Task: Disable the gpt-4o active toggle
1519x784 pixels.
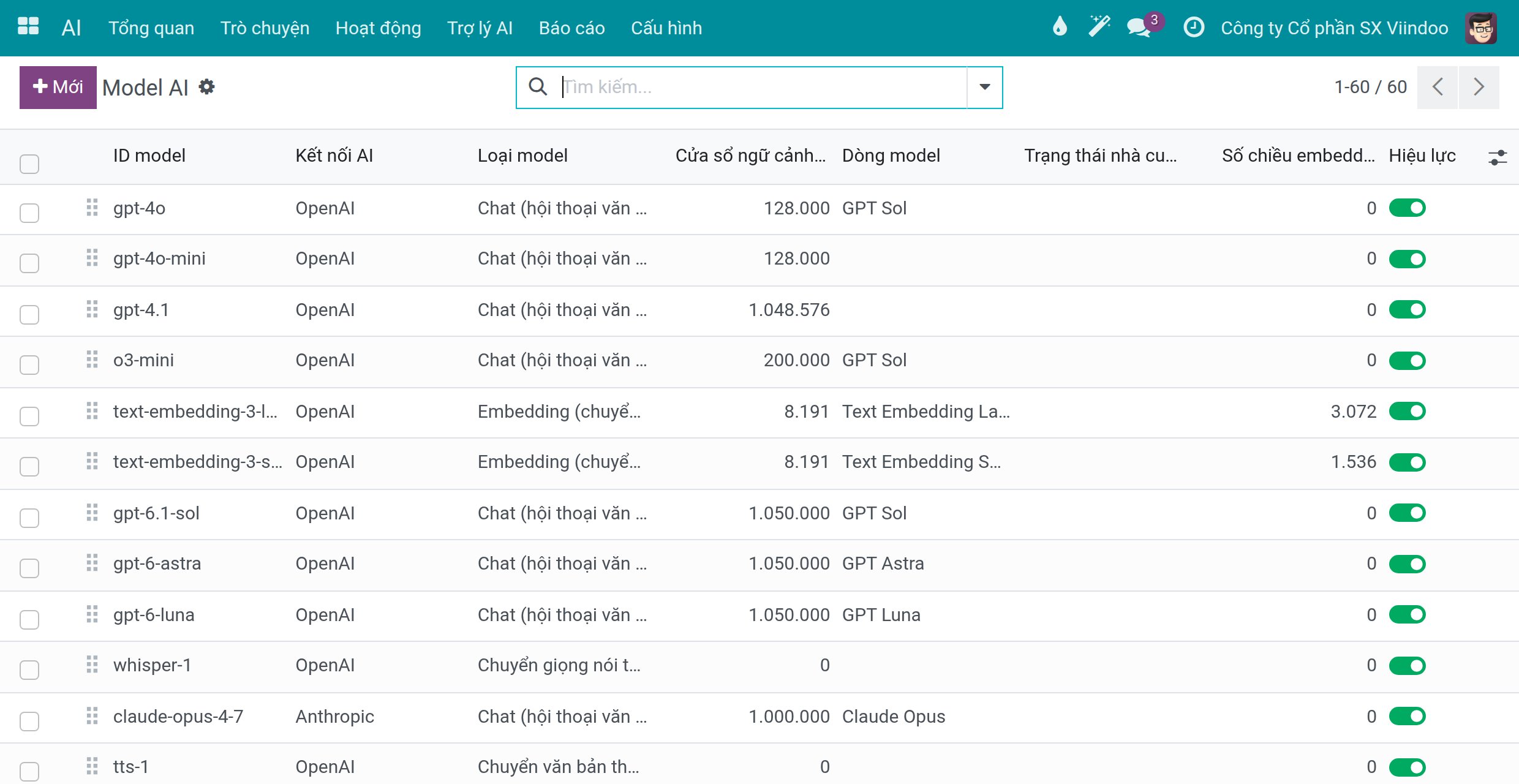Action: [1407, 208]
